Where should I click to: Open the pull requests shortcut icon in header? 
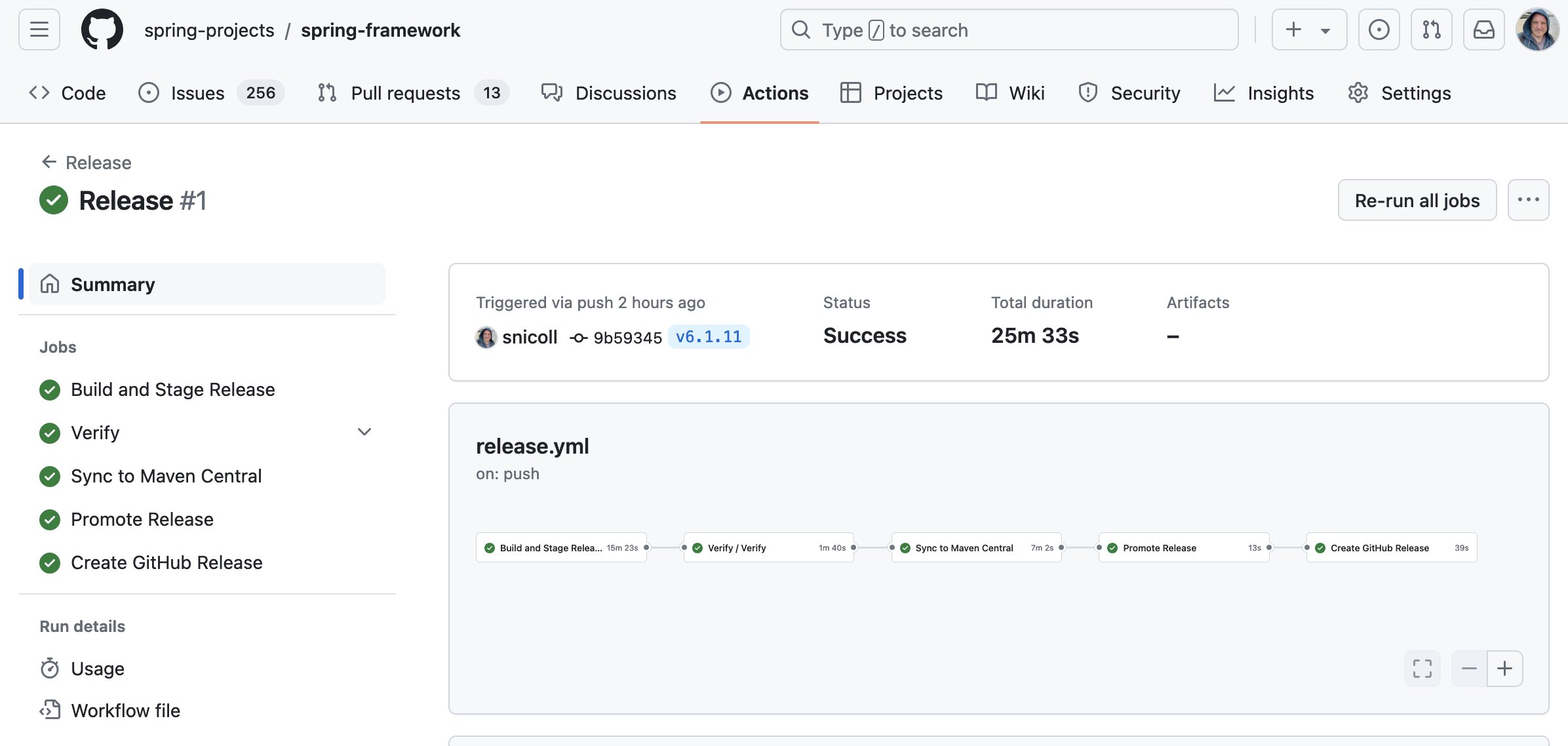pos(1432,29)
